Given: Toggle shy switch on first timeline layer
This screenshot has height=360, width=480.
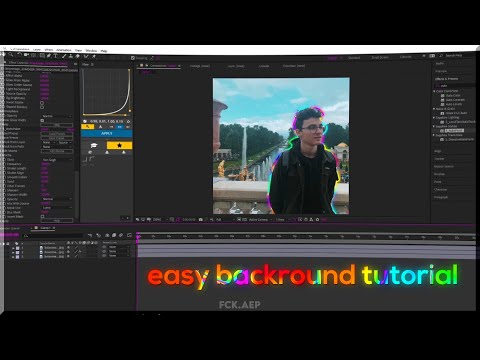Looking at the screenshot, I should click(68, 248).
